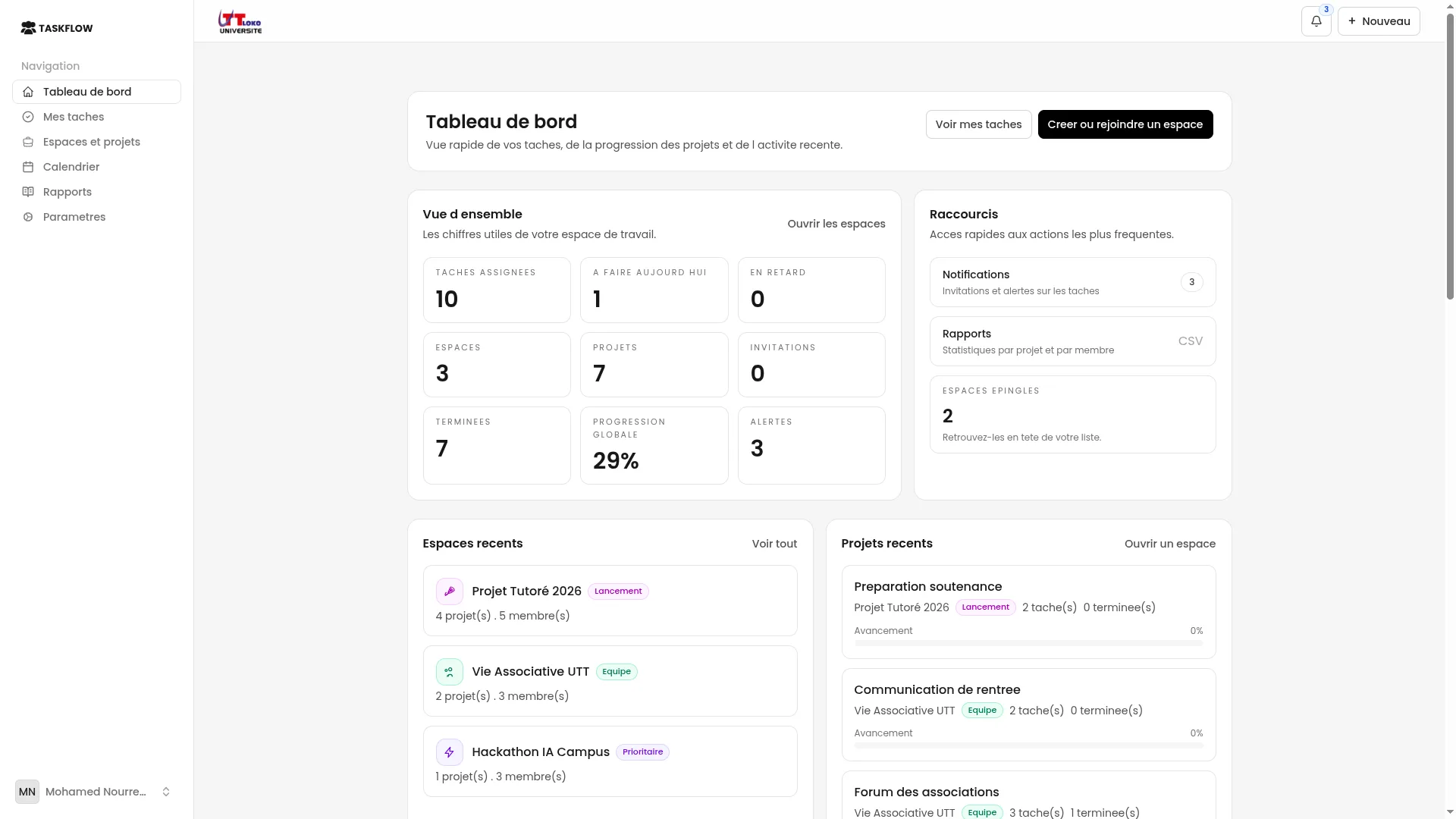The width and height of the screenshot is (1456, 819).
Task: Click the Espaces count card
Action: coord(497,365)
